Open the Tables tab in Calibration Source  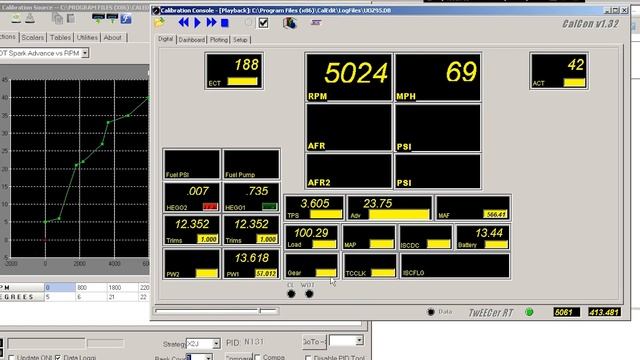coord(60,37)
